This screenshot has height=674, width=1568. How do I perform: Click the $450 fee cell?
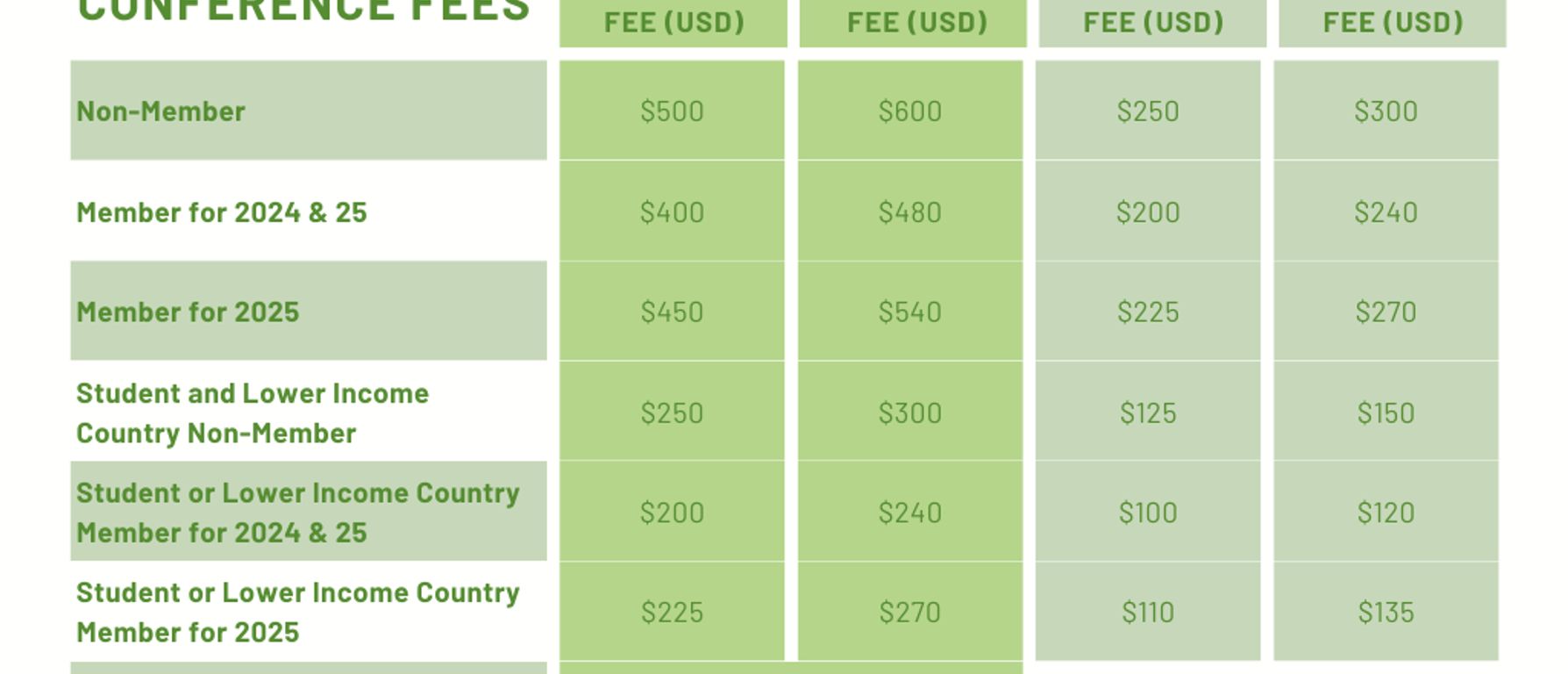(672, 312)
